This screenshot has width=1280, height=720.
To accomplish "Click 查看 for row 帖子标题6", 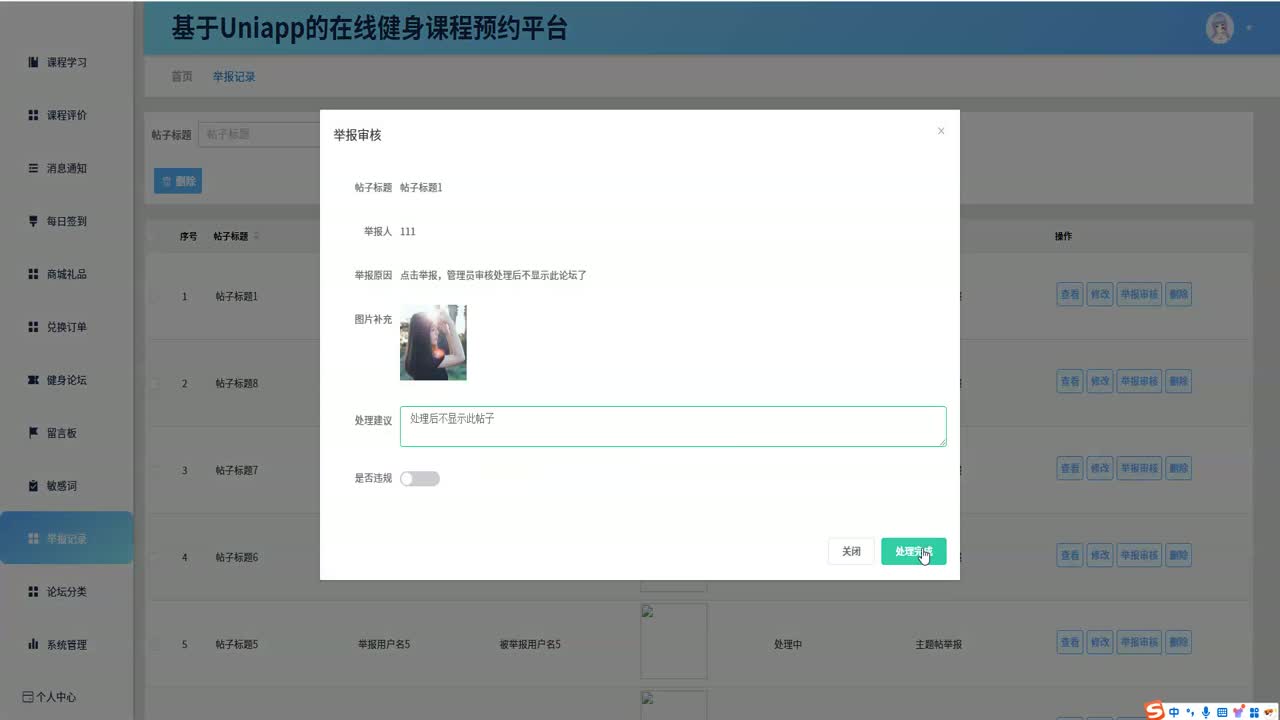I will [1070, 555].
